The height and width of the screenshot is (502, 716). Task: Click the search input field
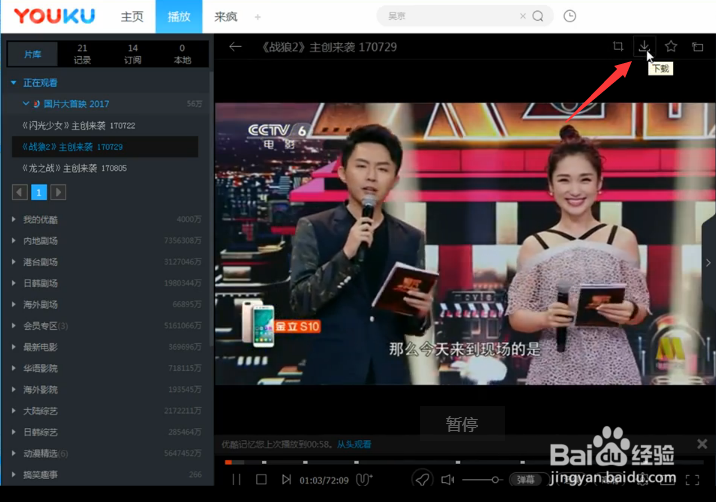452,16
